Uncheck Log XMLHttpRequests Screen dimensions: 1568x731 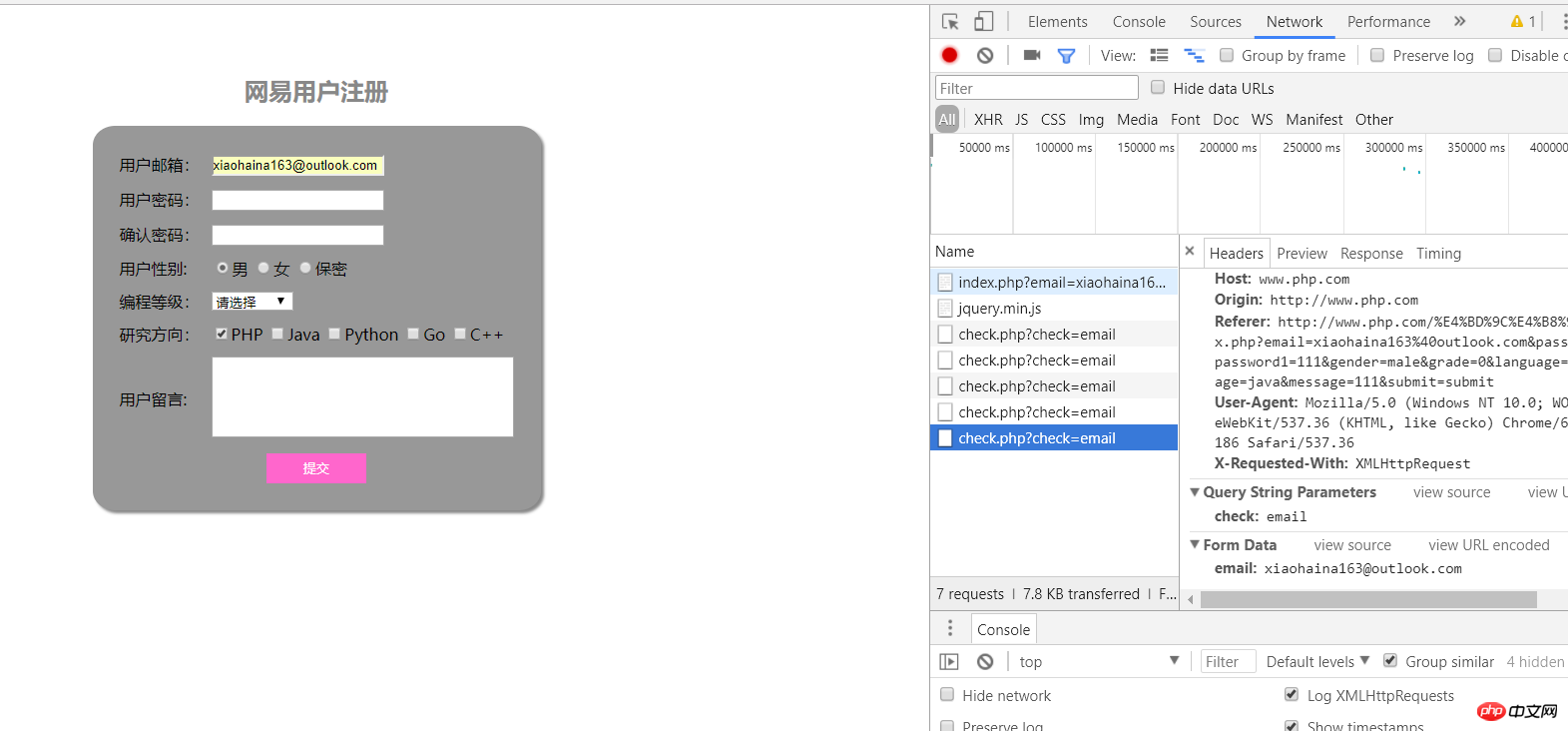[x=1292, y=694]
